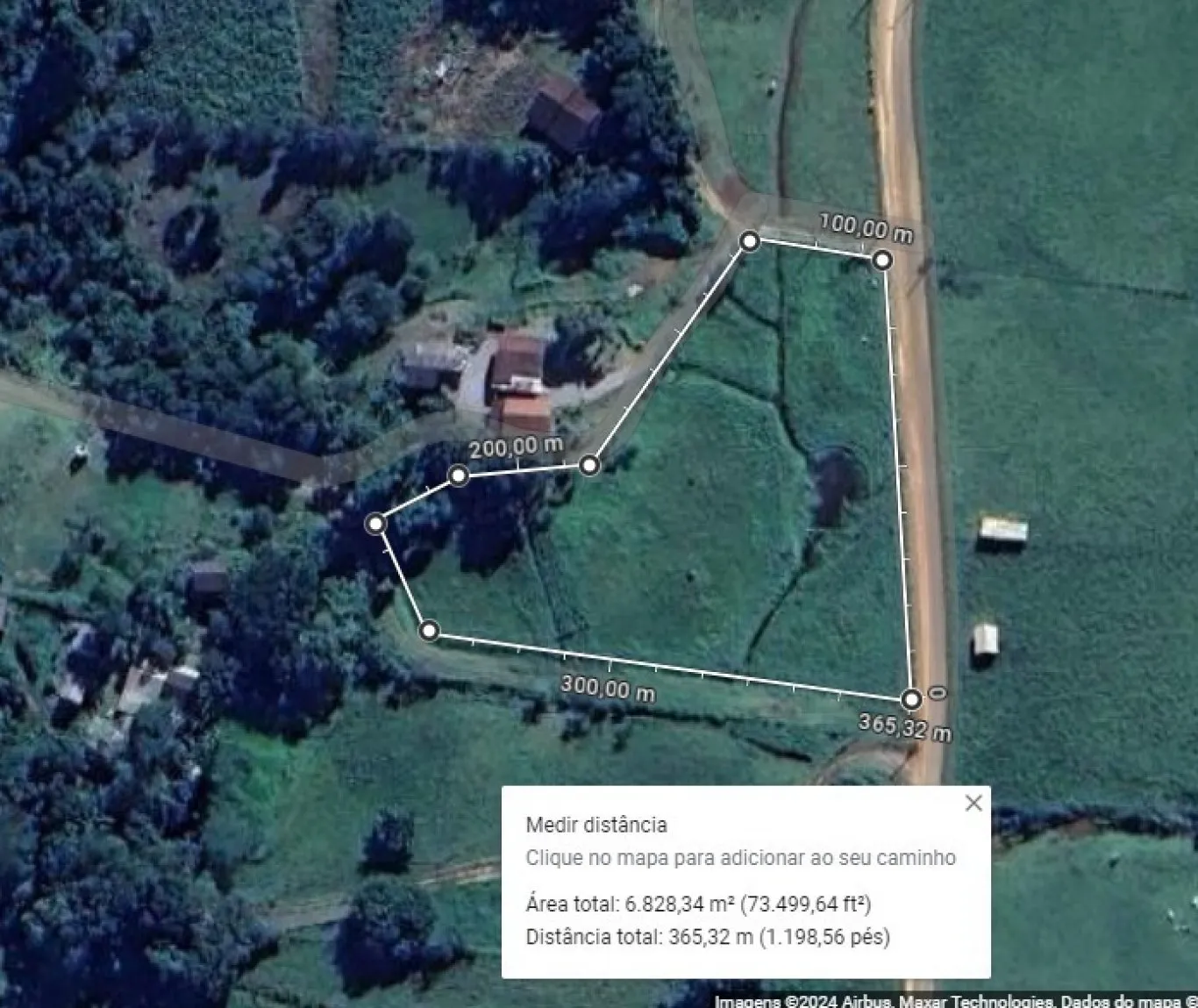
Task: Click the roadside node right of 100,00 m label
Action: (883, 260)
